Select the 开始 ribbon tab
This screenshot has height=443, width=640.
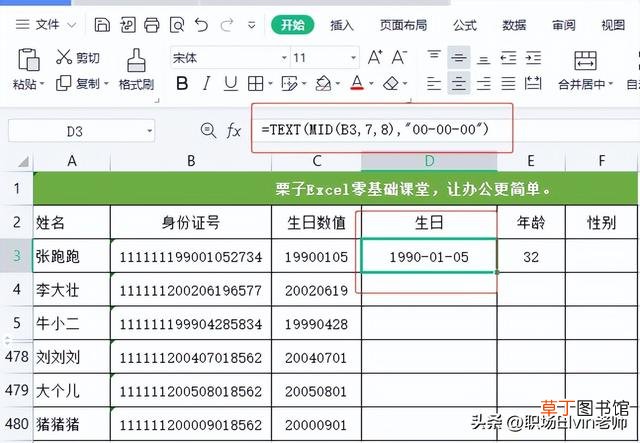[293, 25]
